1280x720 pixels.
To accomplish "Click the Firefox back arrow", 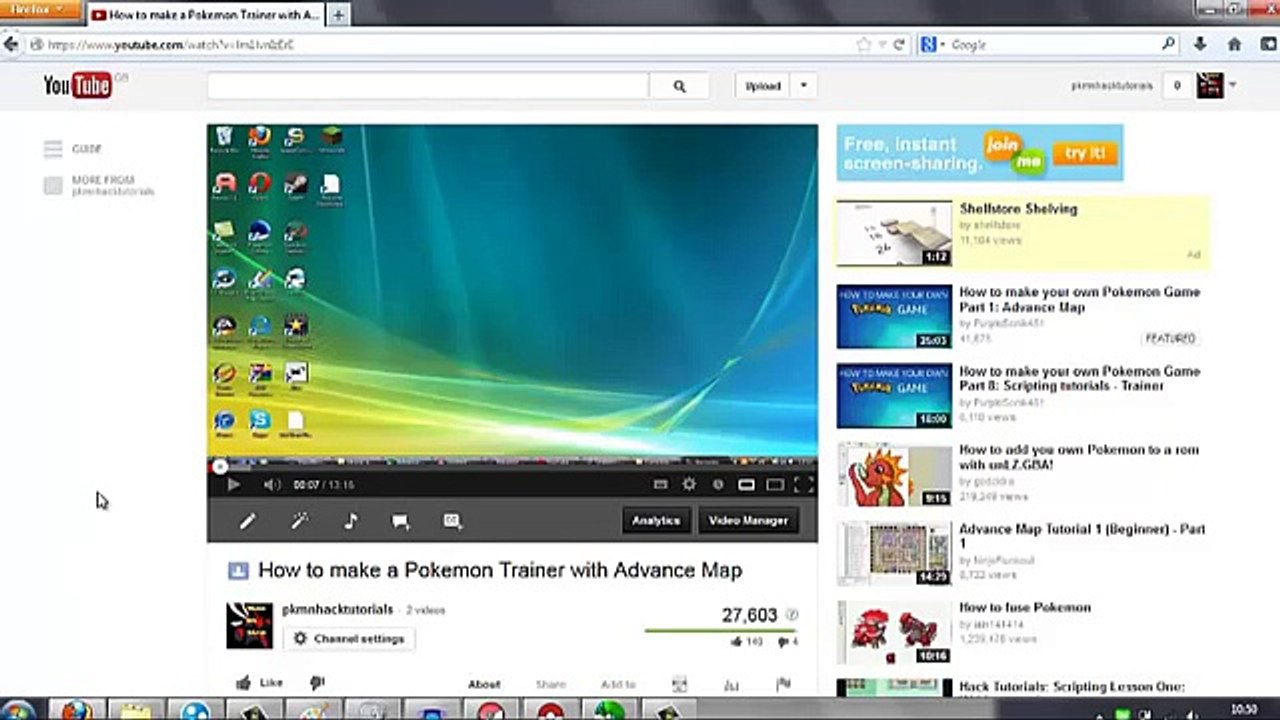I will (x=11, y=44).
